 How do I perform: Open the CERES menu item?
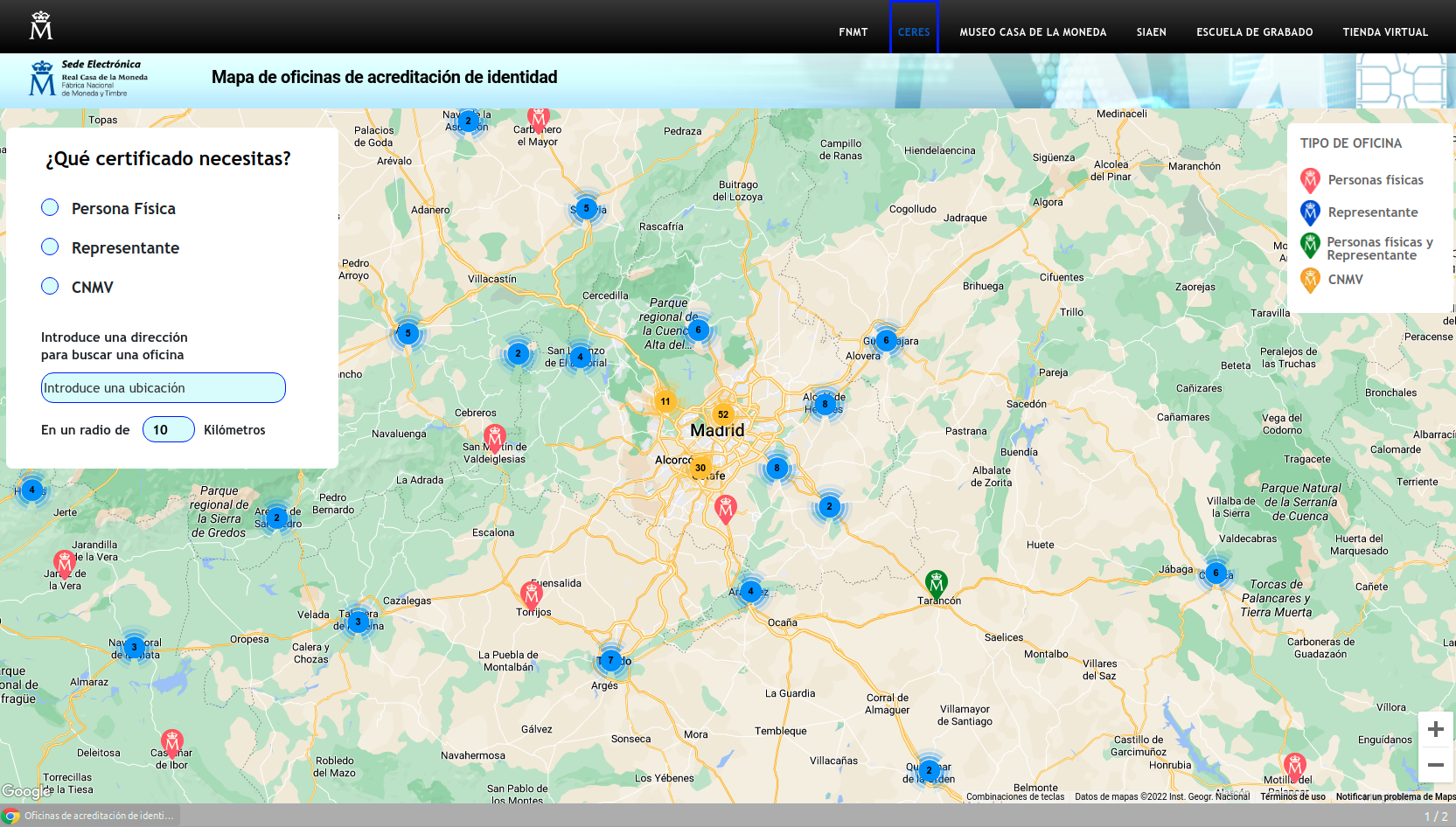[914, 32]
